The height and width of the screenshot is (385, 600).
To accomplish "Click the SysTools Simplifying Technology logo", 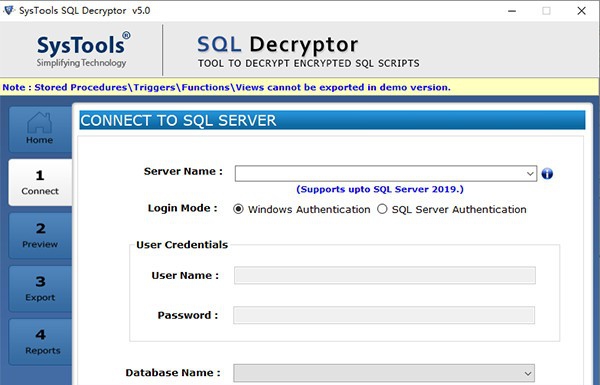I will [83, 49].
